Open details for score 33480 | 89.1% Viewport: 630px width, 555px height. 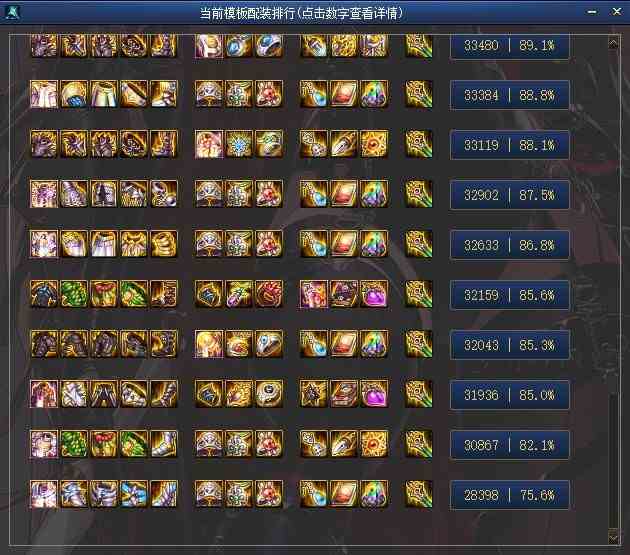click(x=509, y=46)
